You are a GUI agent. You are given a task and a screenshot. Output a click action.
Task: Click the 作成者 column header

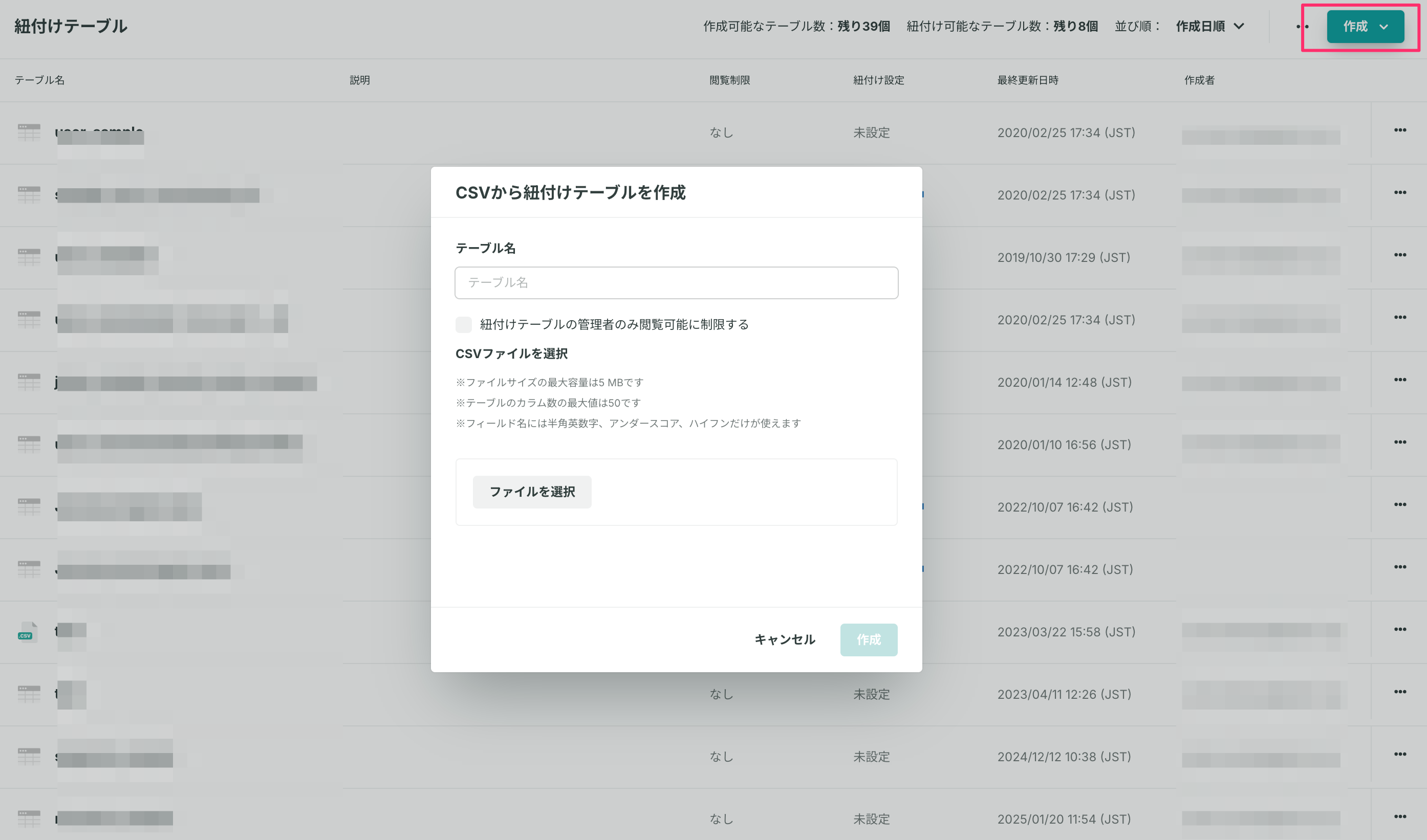point(1199,80)
